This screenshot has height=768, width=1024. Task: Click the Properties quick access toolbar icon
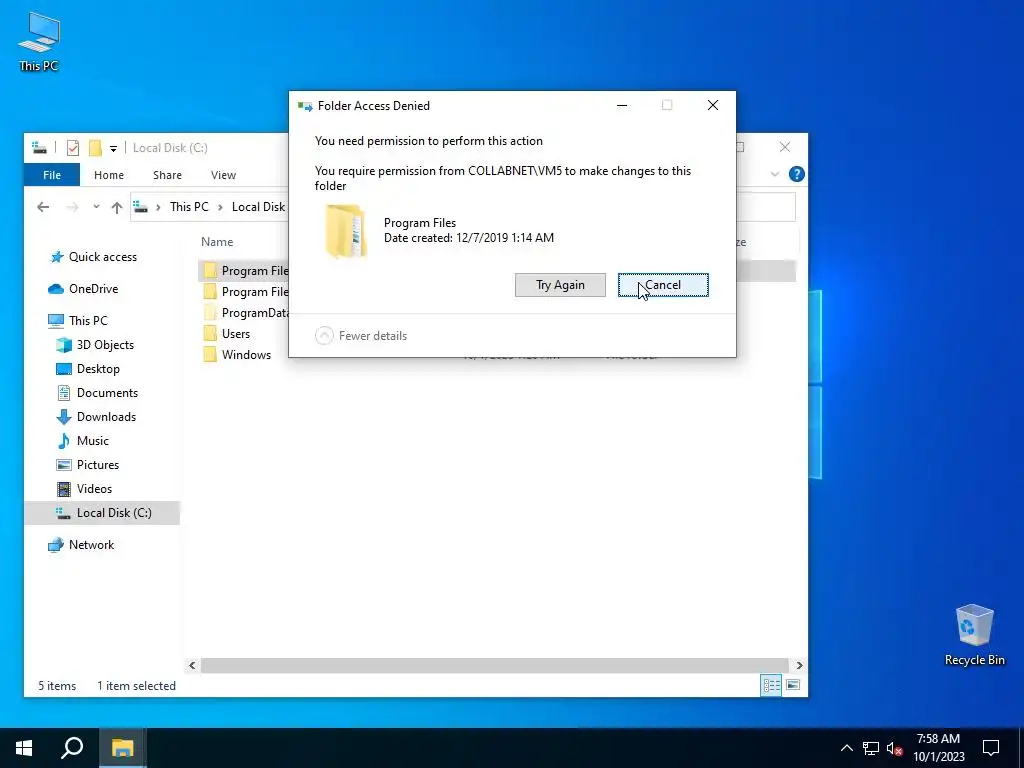pos(73,148)
